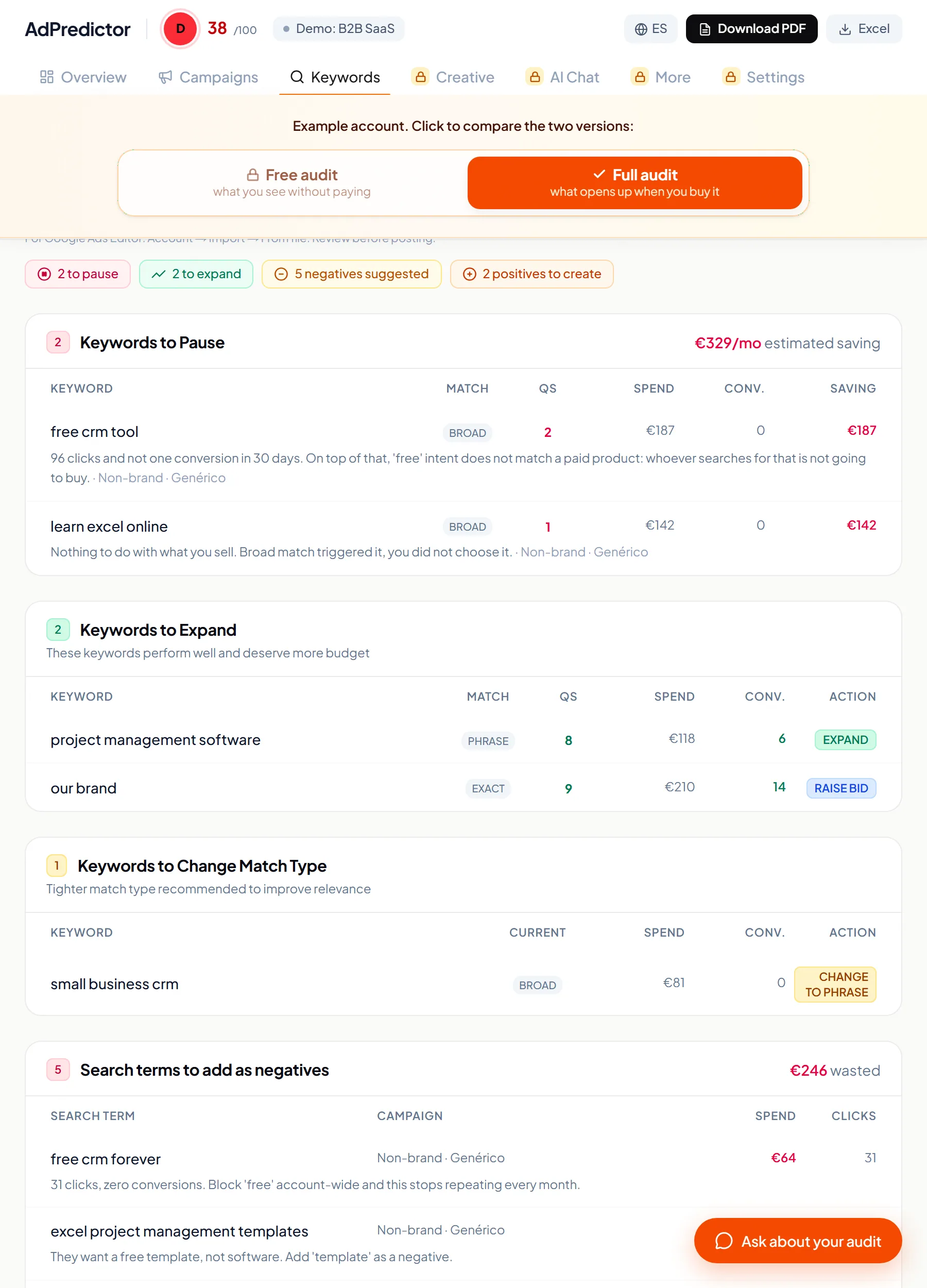Screen dimensions: 927x1288
Task: Click the green count badge beside Keywords to Expand
Action: (58, 629)
